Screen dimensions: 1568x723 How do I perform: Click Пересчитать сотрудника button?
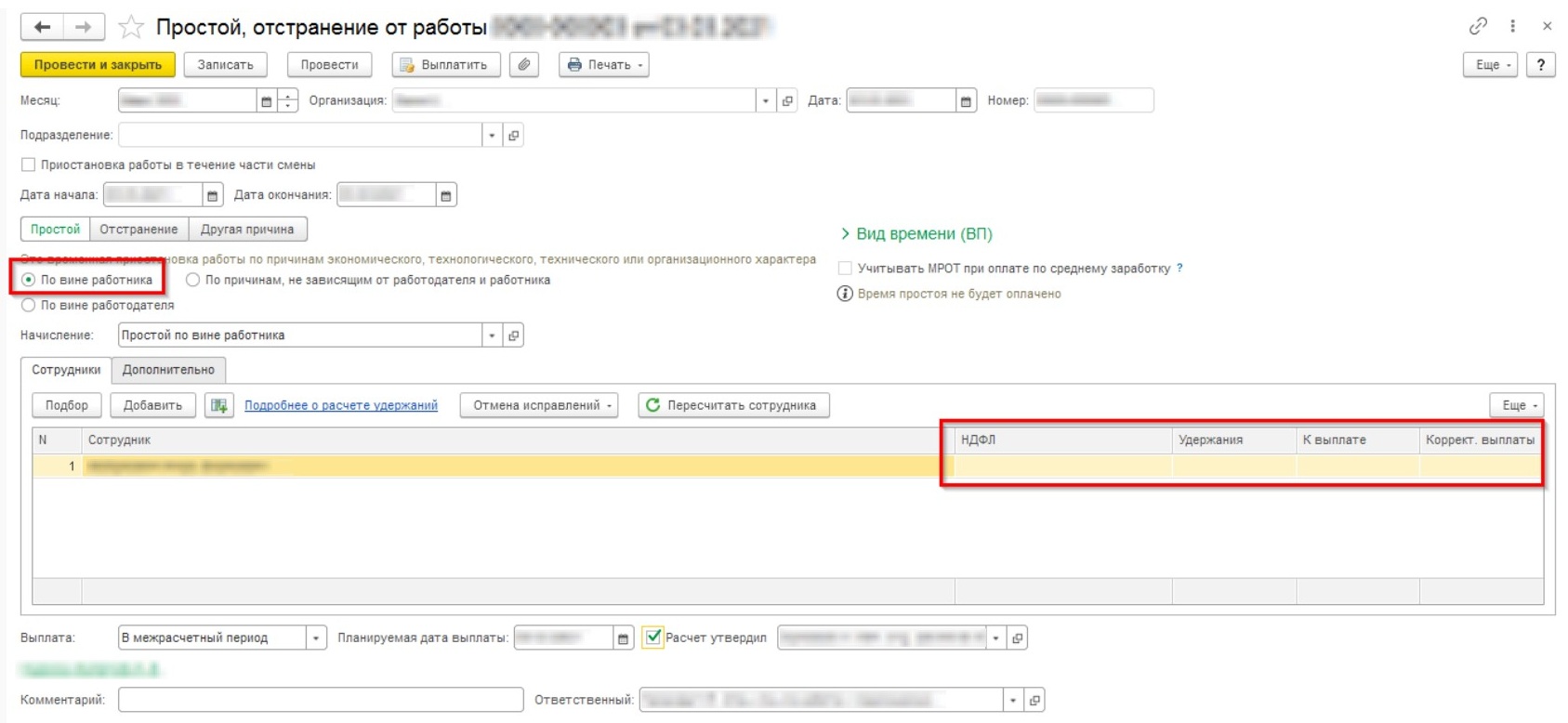click(x=733, y=405)
